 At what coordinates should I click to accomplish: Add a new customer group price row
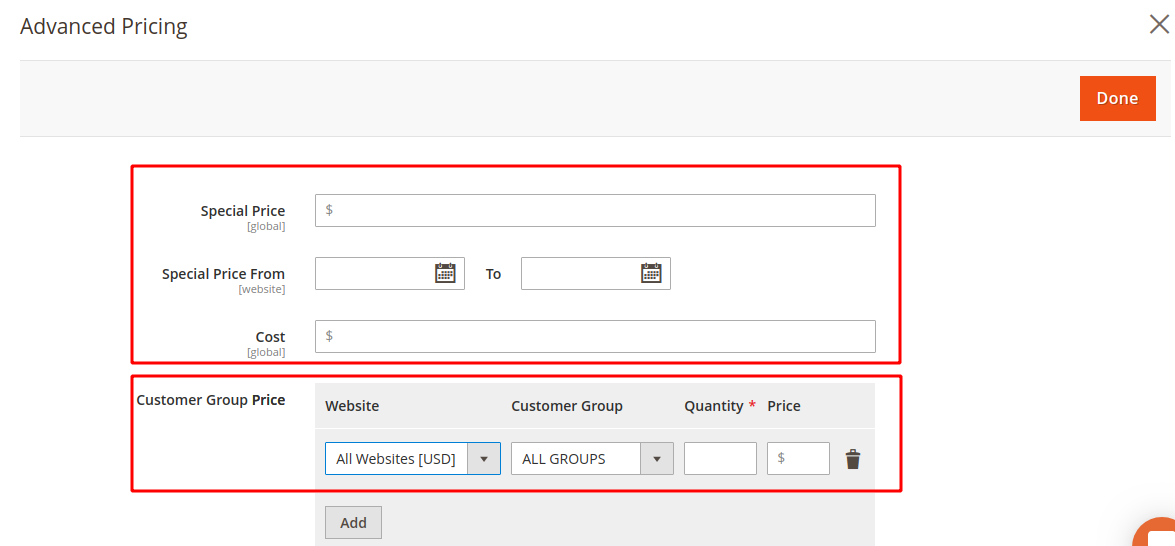(x=353, y=523)
